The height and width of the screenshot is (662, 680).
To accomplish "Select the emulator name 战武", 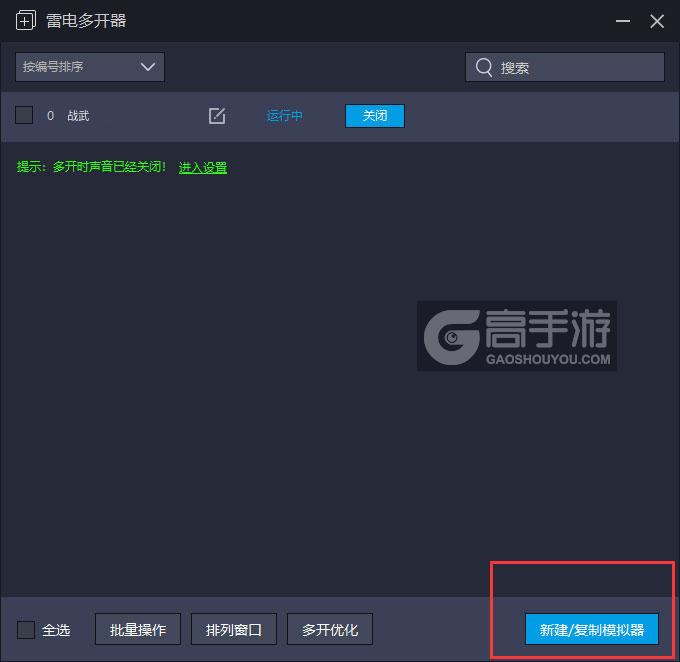I will click(x=78, y=116).
